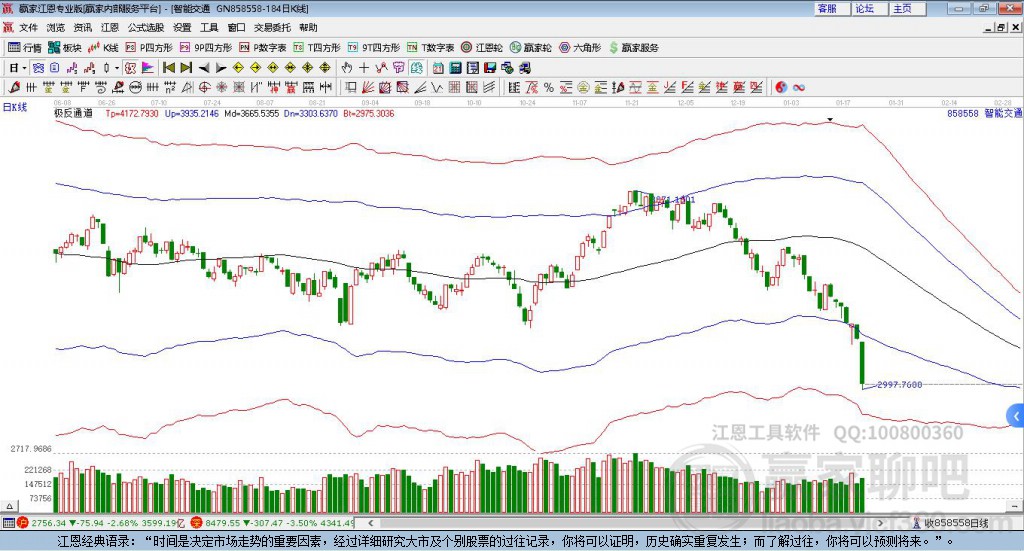Toggle the colored flag indicator button
This screenshot has width=1024, height=551.
[x=148, y=67]
